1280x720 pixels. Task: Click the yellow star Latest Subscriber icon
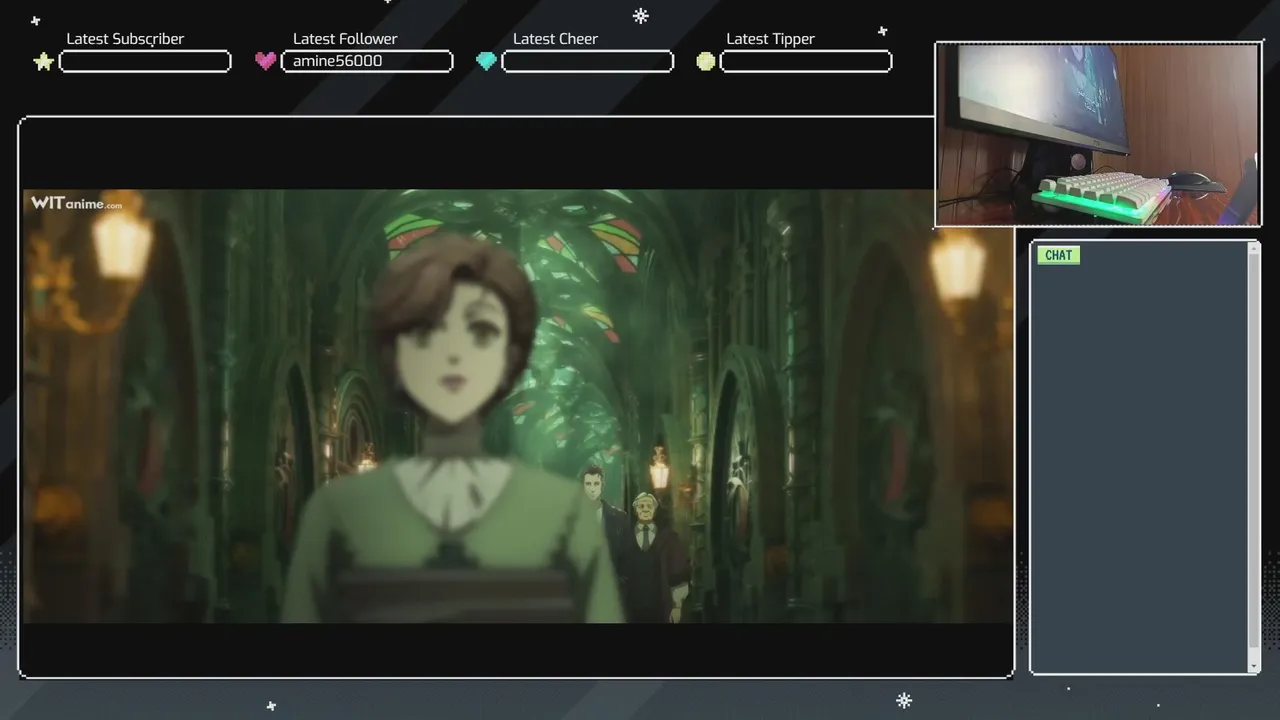coord(43,62)
